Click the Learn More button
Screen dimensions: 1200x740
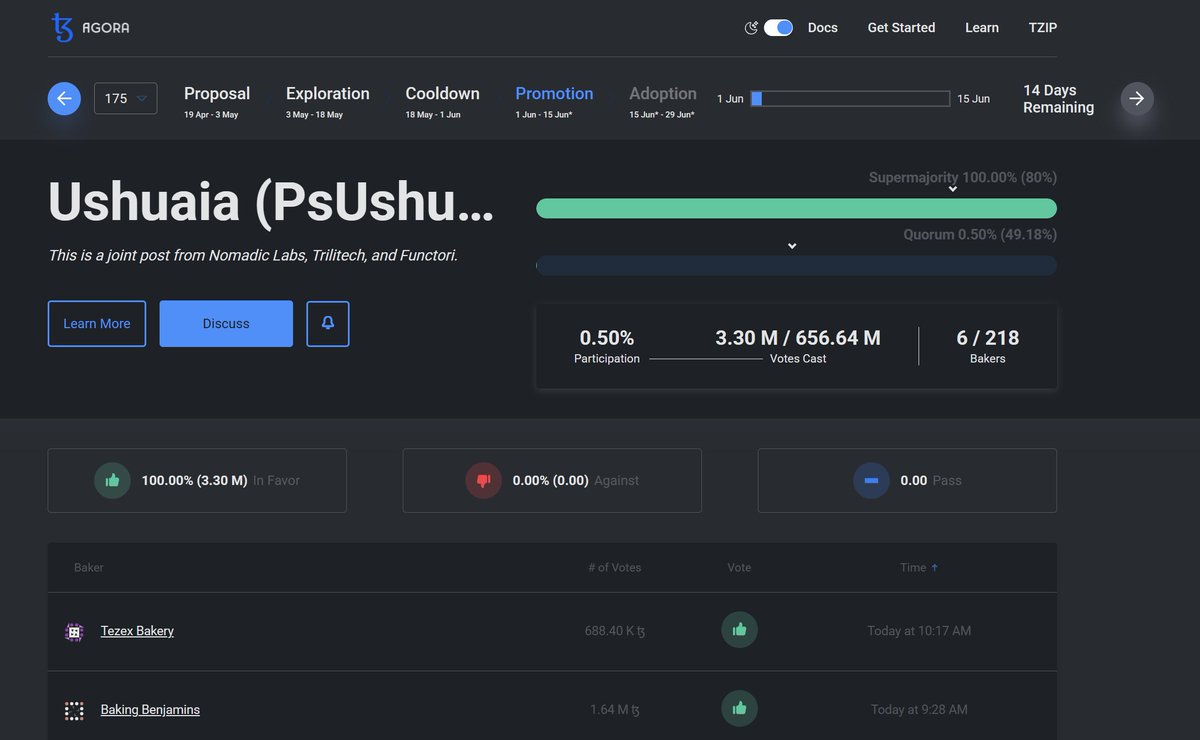click(x=97, y=324)
